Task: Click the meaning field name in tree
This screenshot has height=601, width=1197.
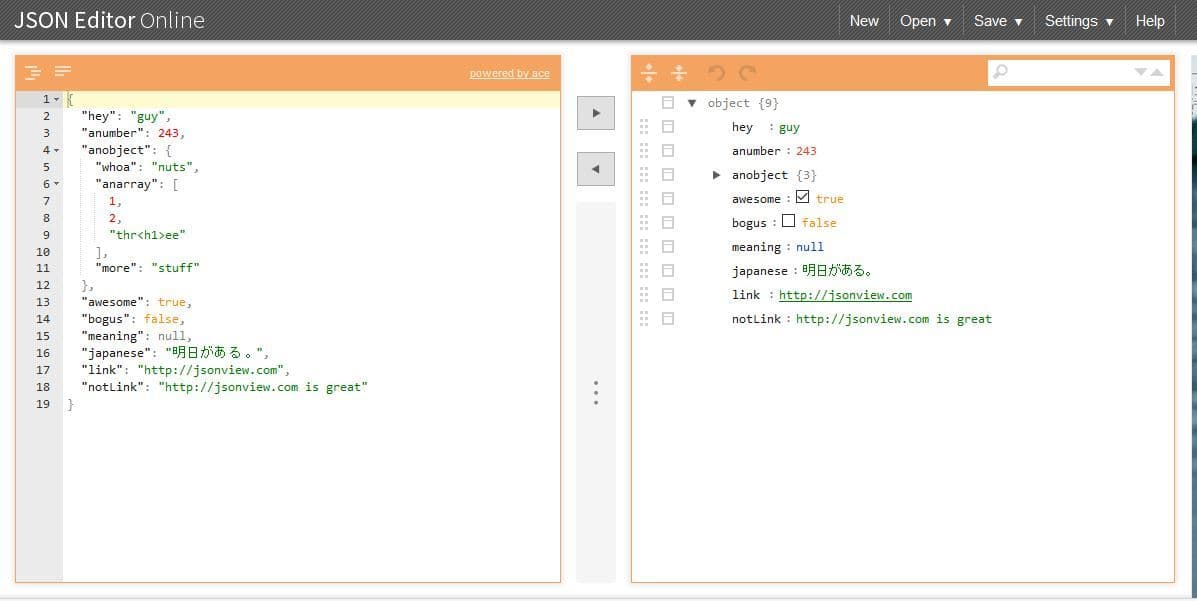Action: coord(757,247)
